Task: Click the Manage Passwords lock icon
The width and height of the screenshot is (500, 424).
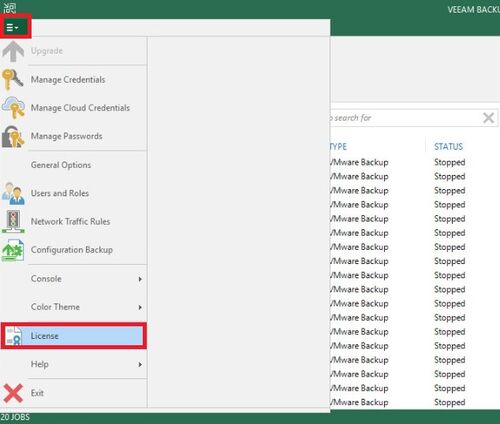Action: pyautogui.click(x=13, y=136)
